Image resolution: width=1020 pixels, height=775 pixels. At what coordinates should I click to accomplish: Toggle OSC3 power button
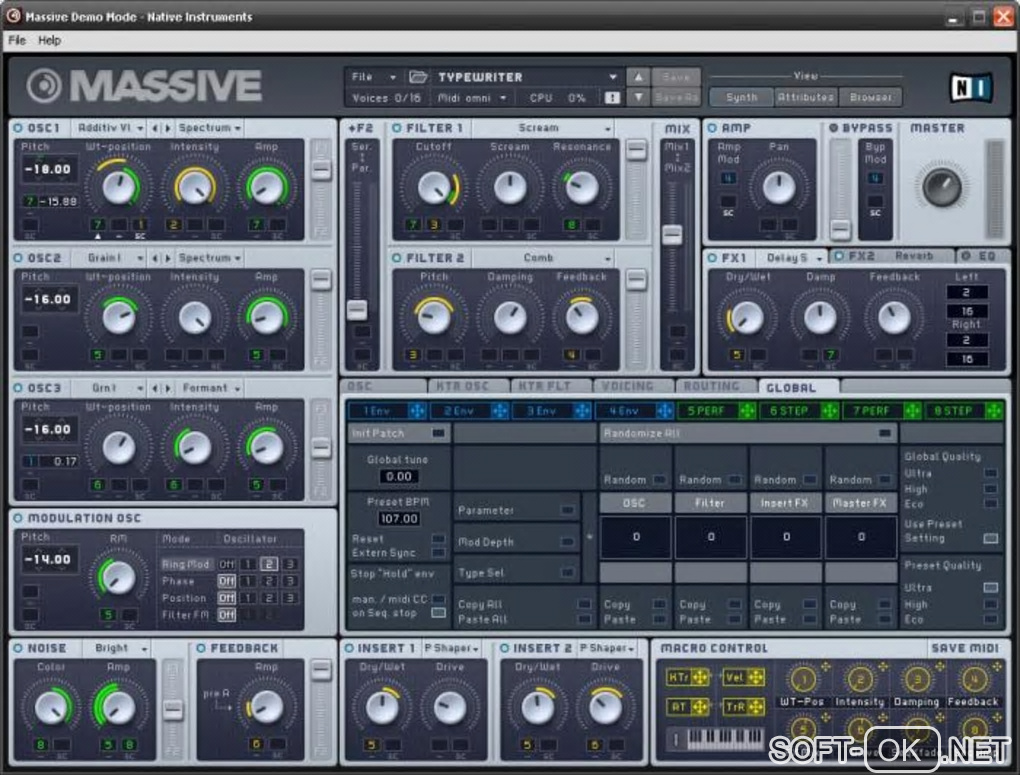(18, 388)
